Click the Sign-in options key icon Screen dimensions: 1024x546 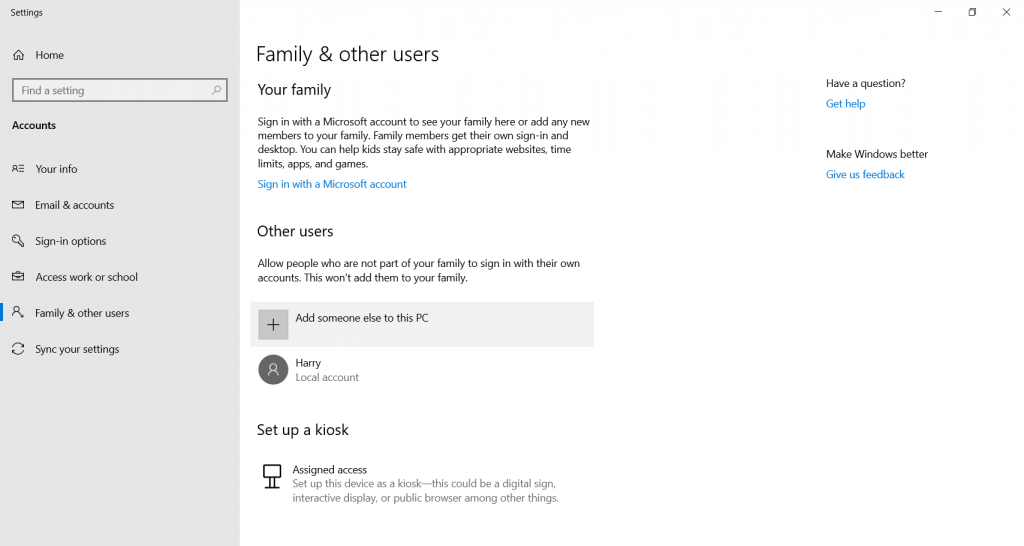[18, 241]
